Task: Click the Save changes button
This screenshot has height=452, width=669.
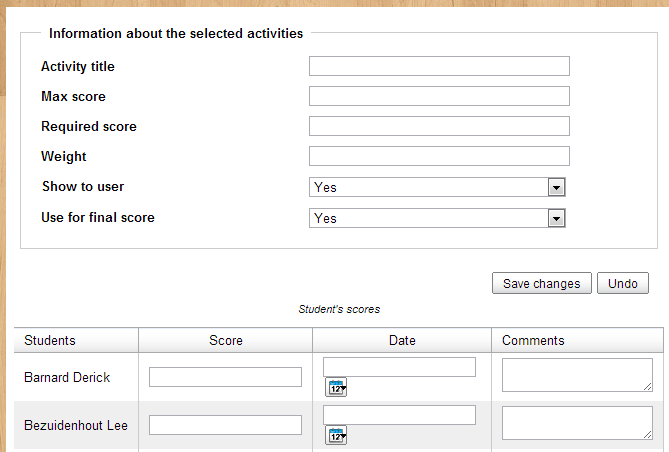Action: coord(542,284)
